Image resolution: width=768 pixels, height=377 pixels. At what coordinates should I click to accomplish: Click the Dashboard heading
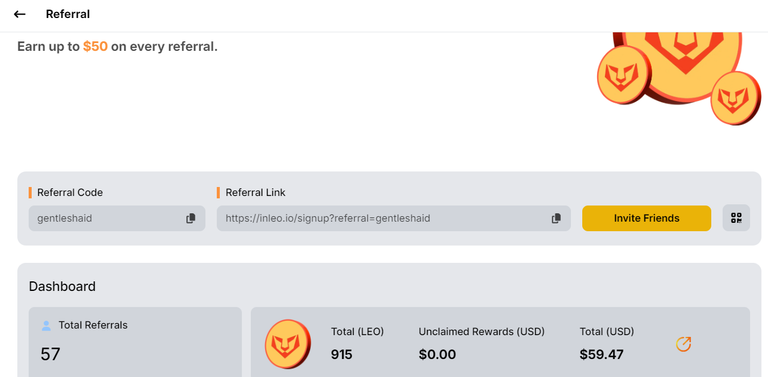(x=62, y=286)
